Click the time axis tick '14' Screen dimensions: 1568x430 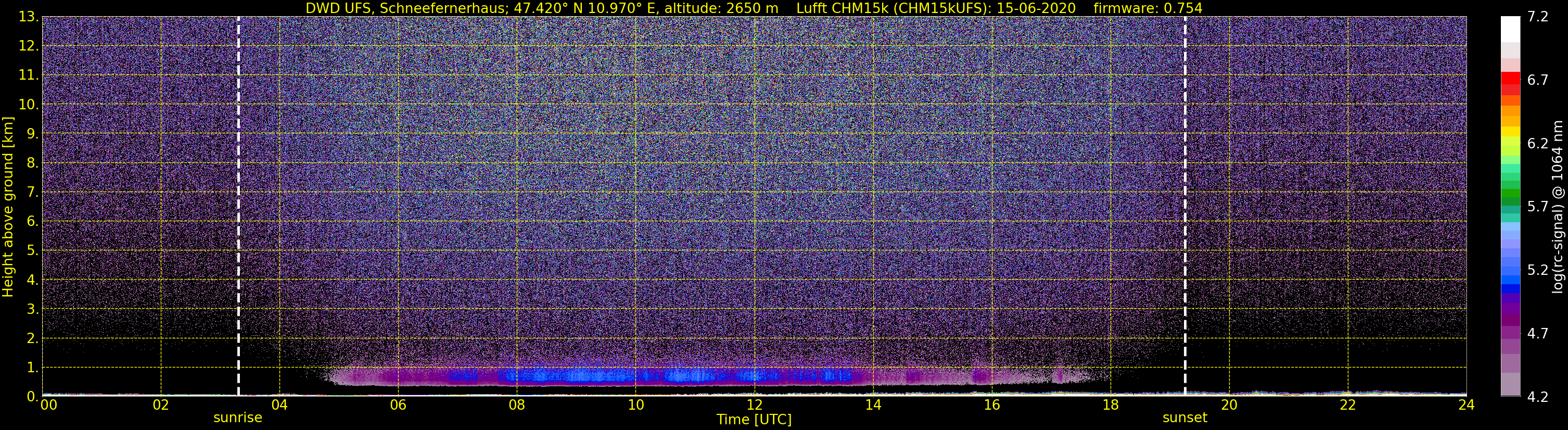[x=873, y=405]
